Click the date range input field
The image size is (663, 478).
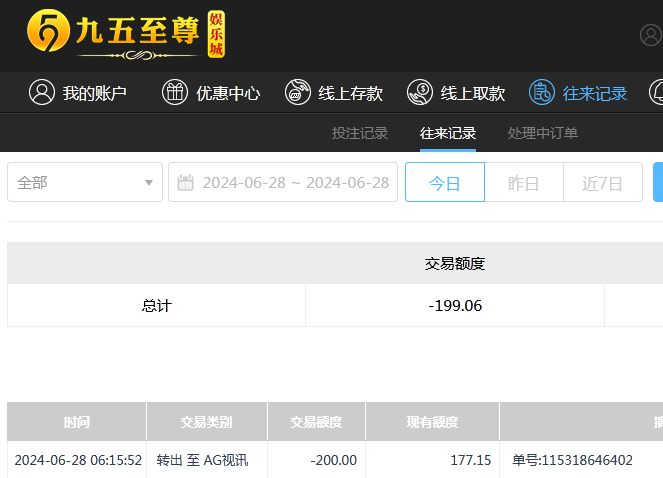283,182
